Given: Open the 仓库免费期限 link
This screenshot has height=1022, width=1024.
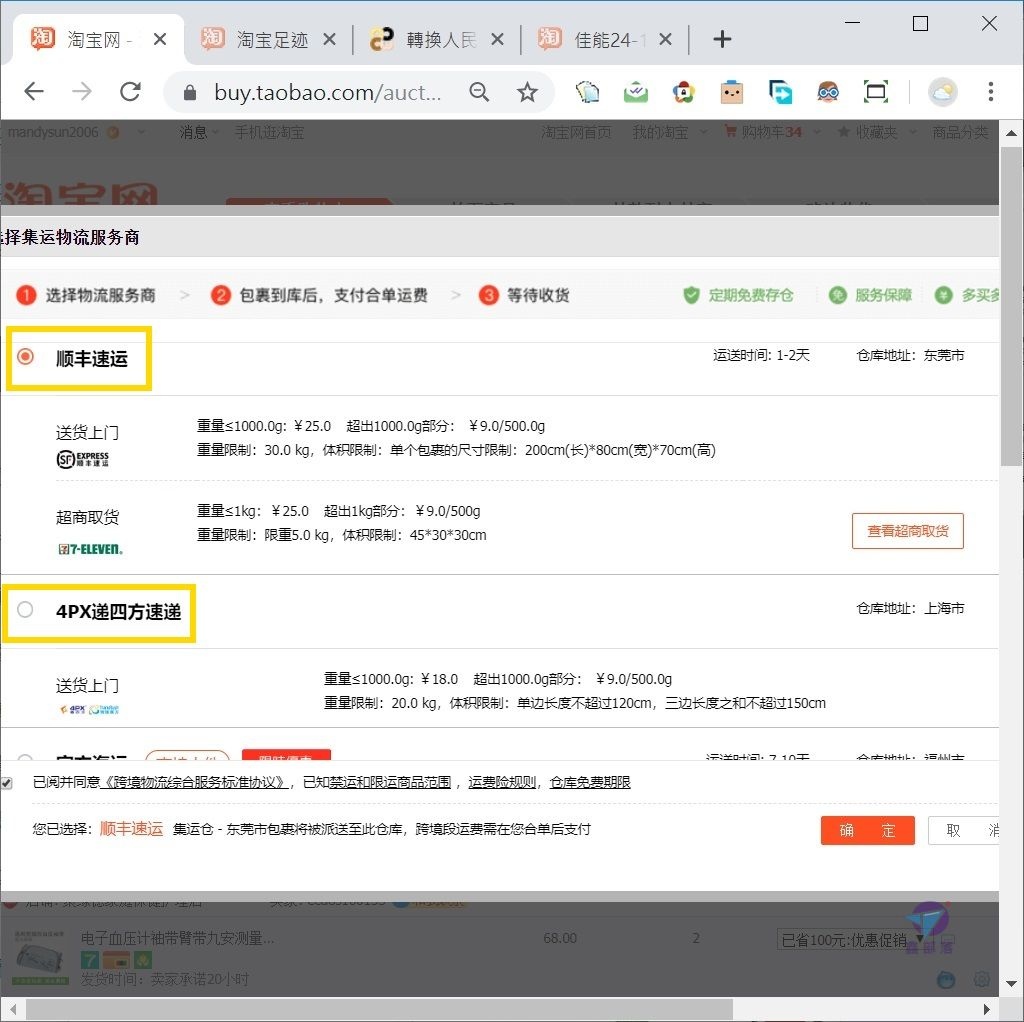Looking at the screenshot, I should point(590,782).
